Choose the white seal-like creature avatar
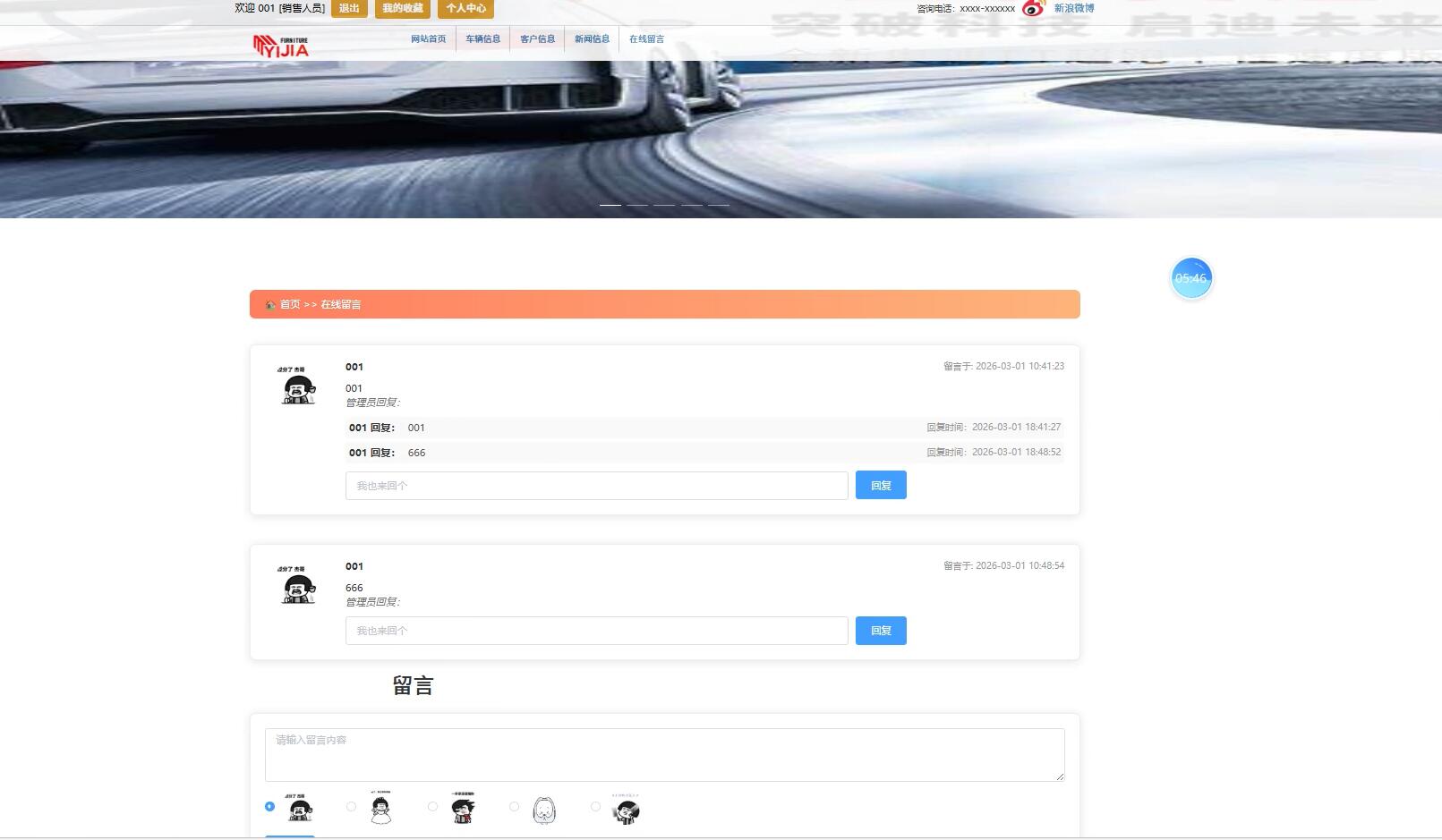 pyautogui.click(x=544, y=810)
